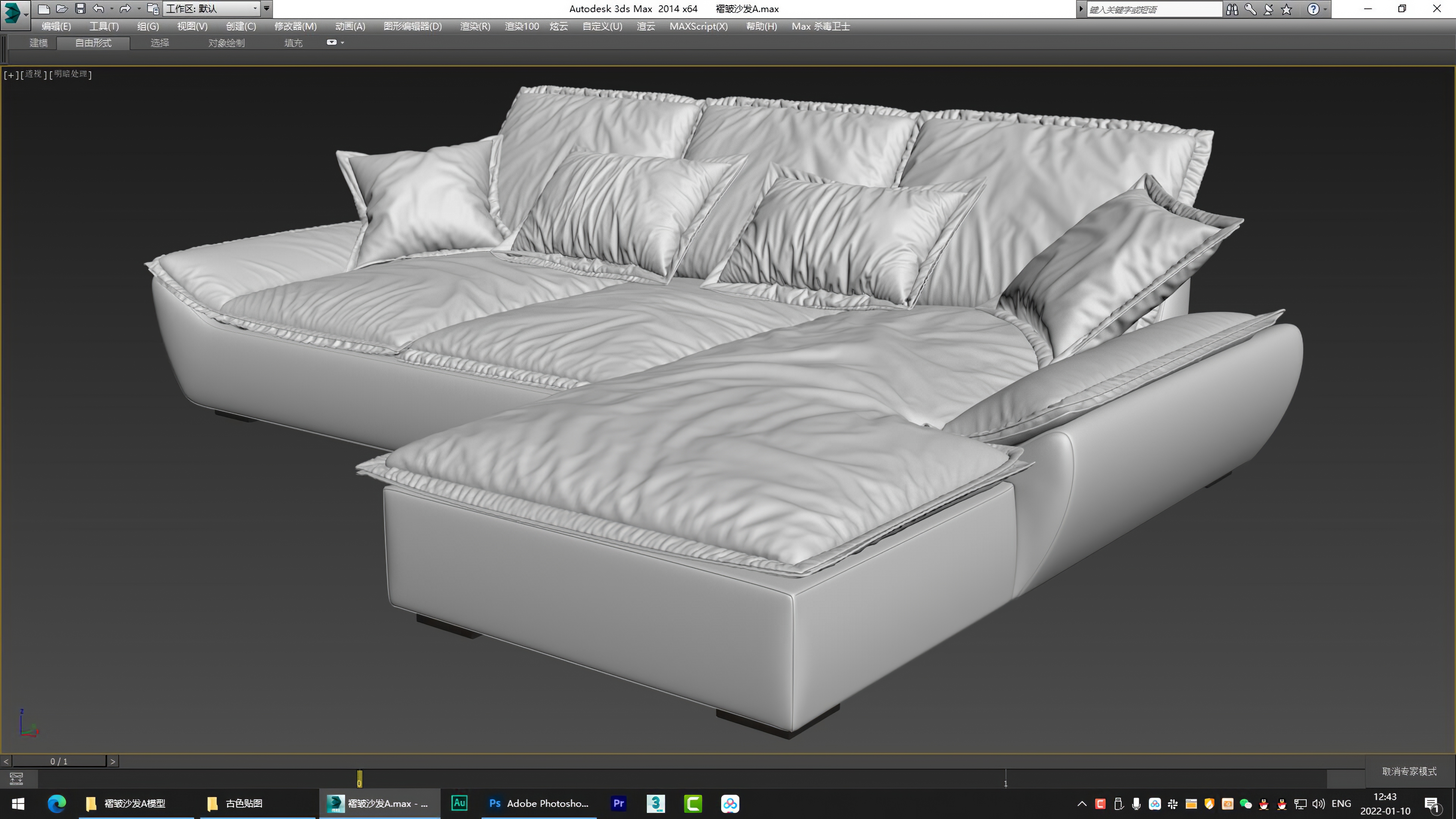The image size is (1456, 819).
Task: Click the New Scene icon
Action: [44, 8]
